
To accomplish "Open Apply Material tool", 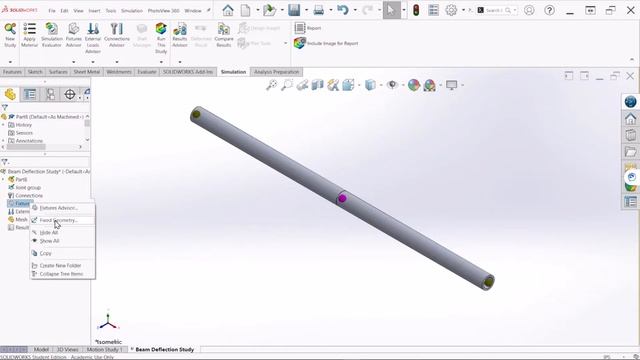I will click(29, 35).
